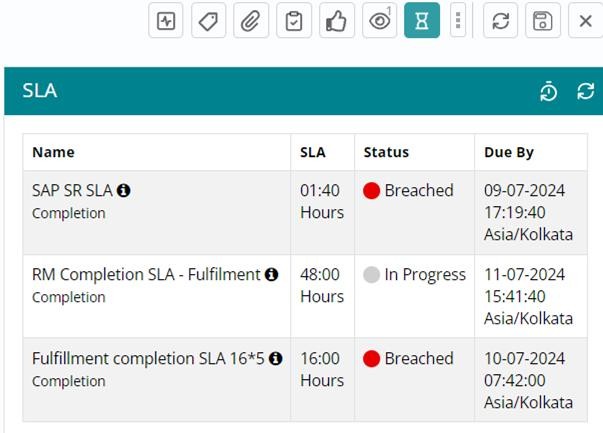Click the thumbs-up approval icon
Viewport: 603px width, 433px height.
point(337,21)
